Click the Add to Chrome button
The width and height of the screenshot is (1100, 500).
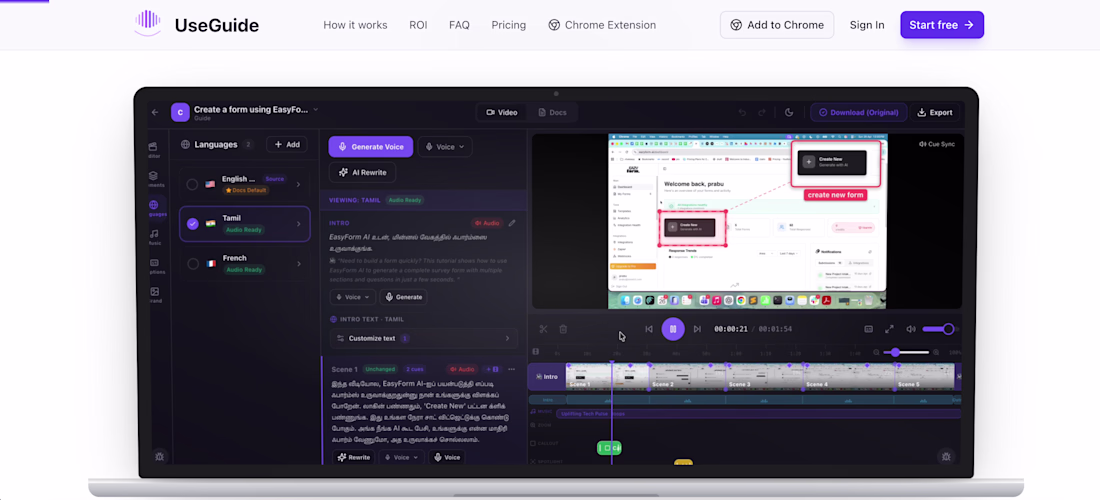(x=777, y=25)
